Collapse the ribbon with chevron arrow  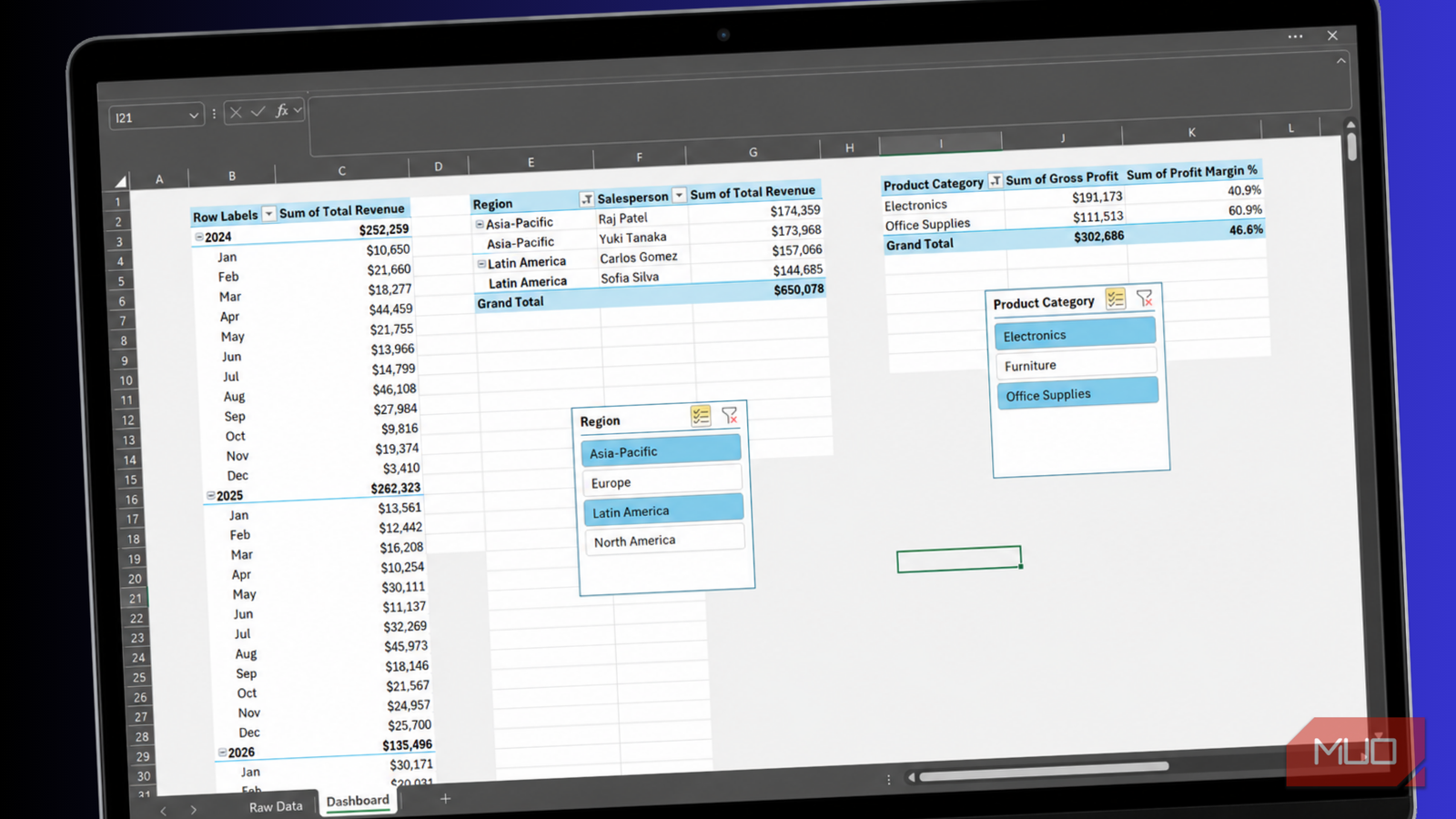[1340, 61]
